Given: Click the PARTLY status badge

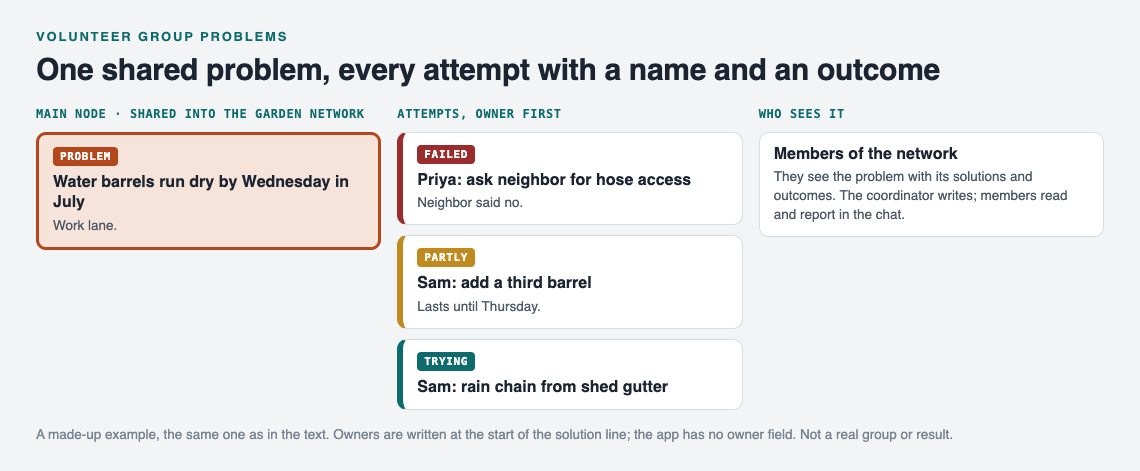Looking at the screenshot, I should click(446, 257).
